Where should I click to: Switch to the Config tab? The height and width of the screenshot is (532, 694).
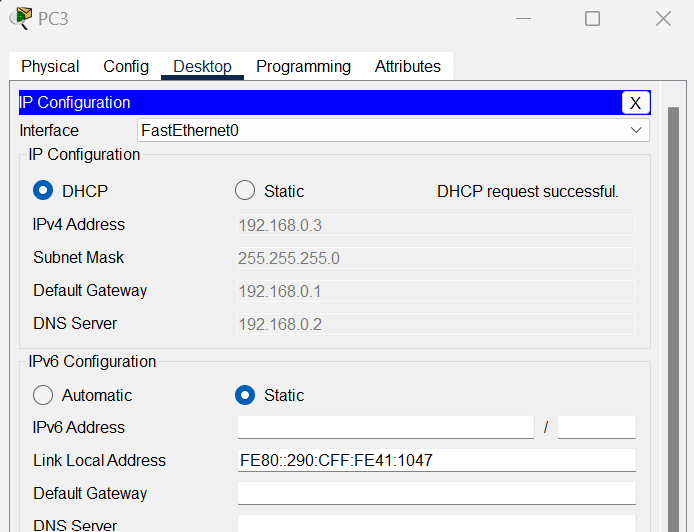126,66
